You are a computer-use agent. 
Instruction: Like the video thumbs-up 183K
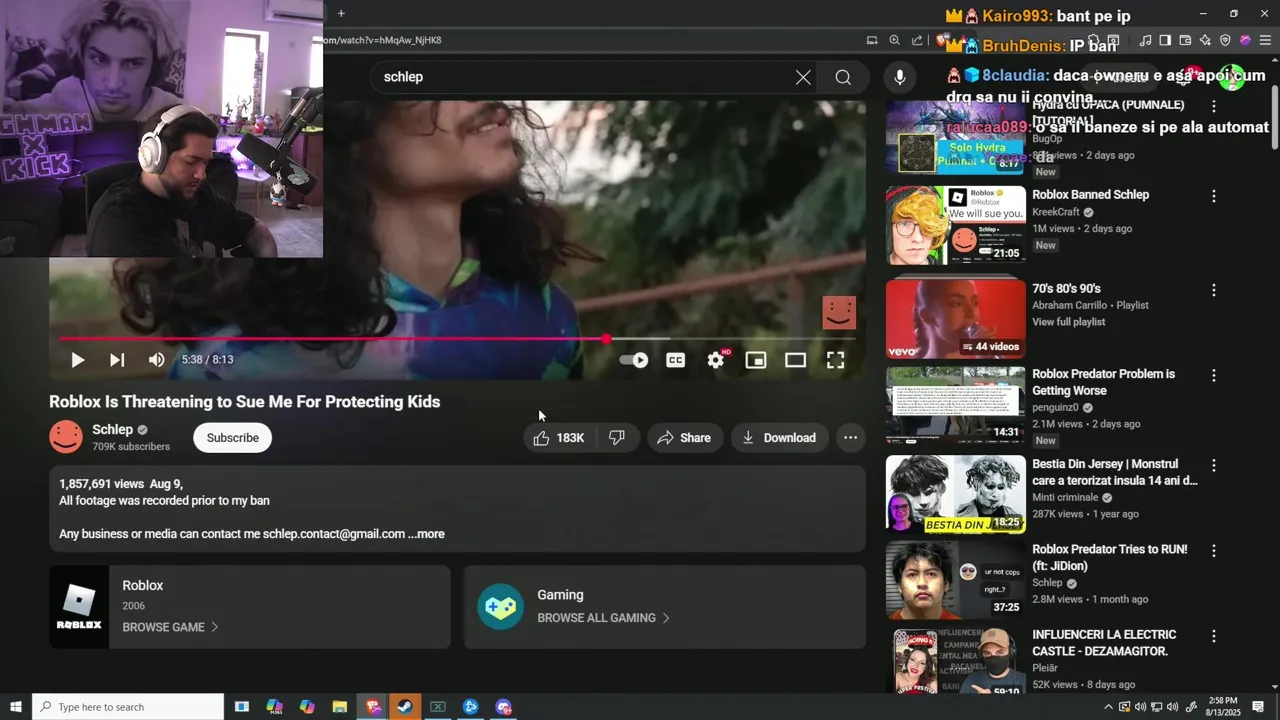click(x=559, y=438)
